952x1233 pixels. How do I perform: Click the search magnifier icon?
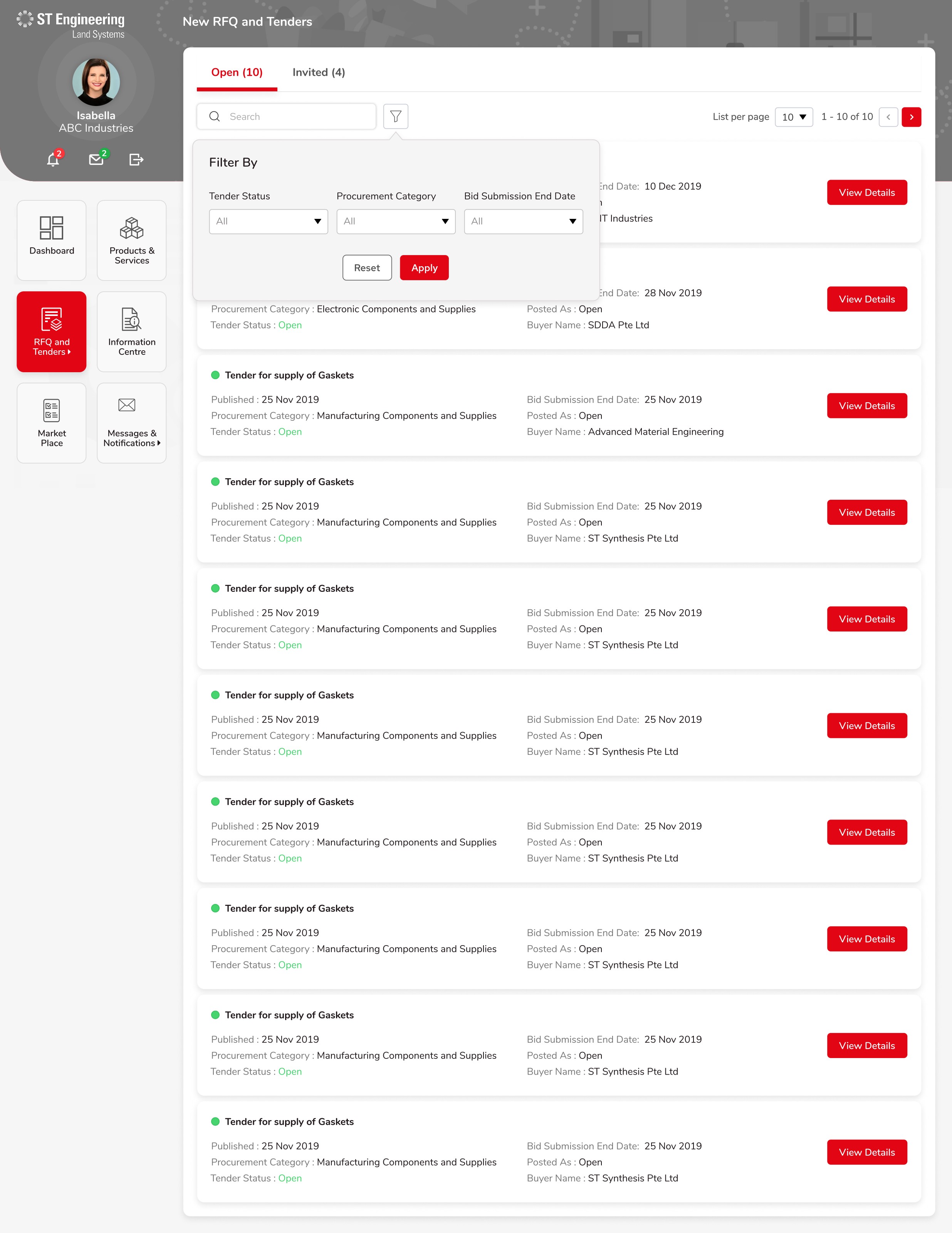(215, 116)
